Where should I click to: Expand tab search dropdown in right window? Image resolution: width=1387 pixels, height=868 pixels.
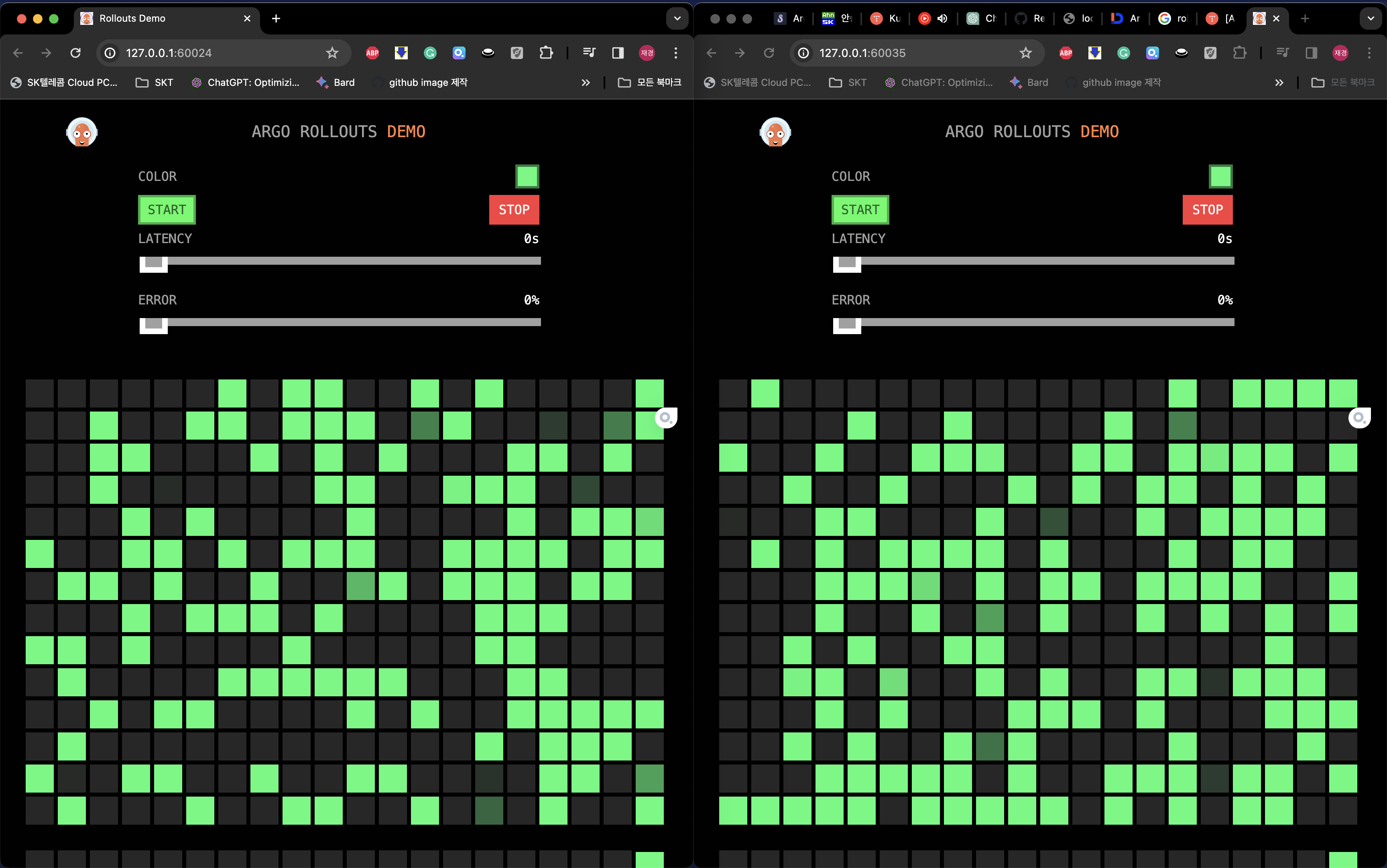coord(1371,18)
